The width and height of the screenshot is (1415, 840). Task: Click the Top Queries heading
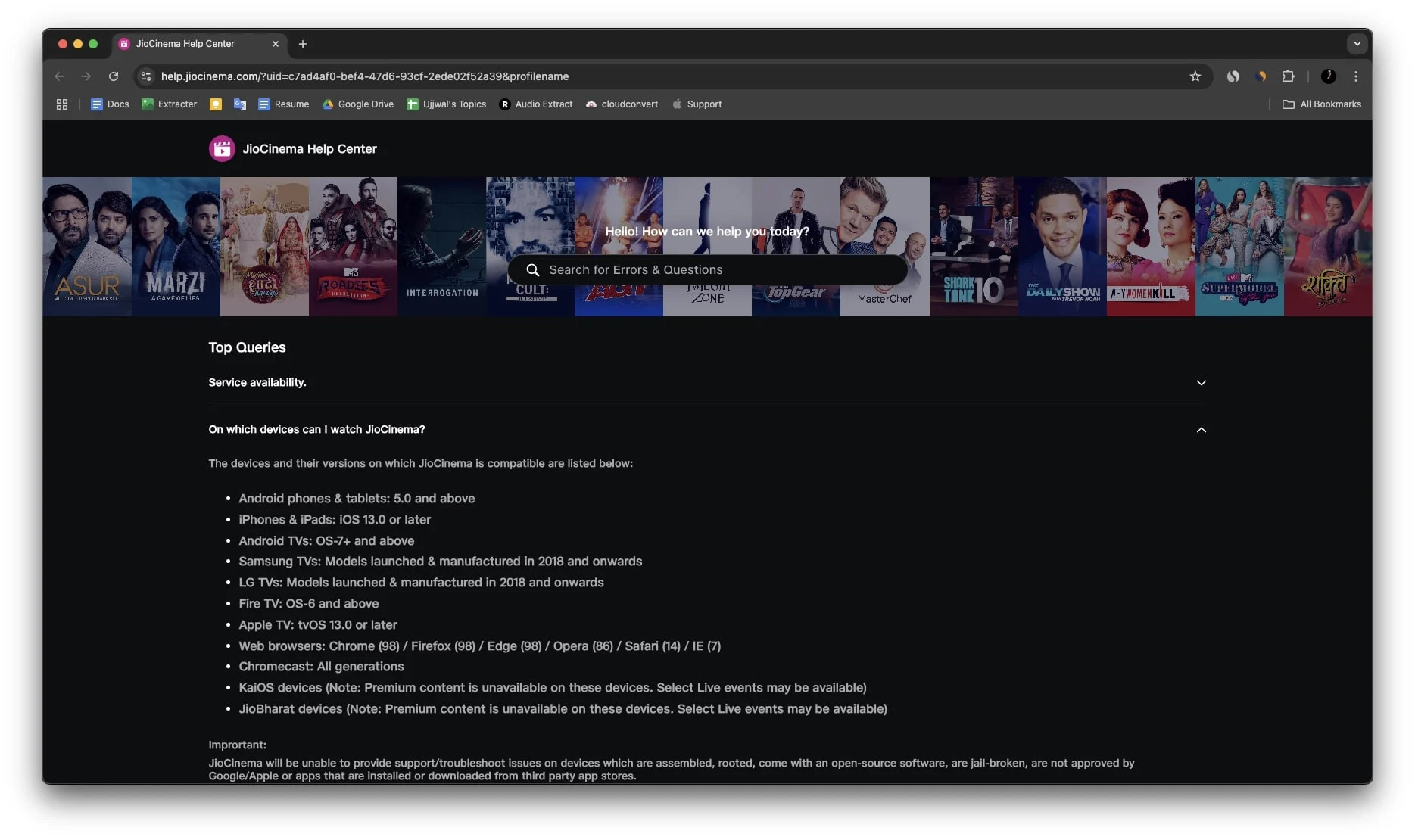(247, 347)
